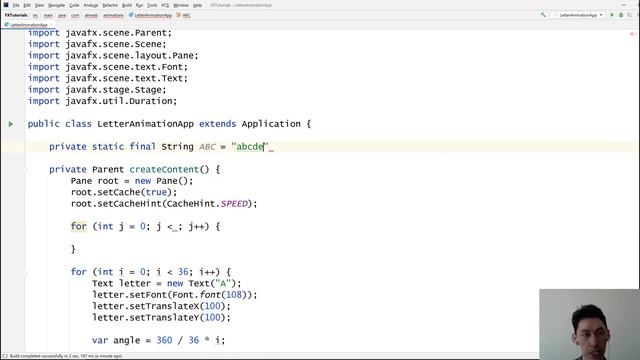Click the LetterAnimationApp class name in declaration
This screenshot has width=640, height=360.
click(145, 124)
